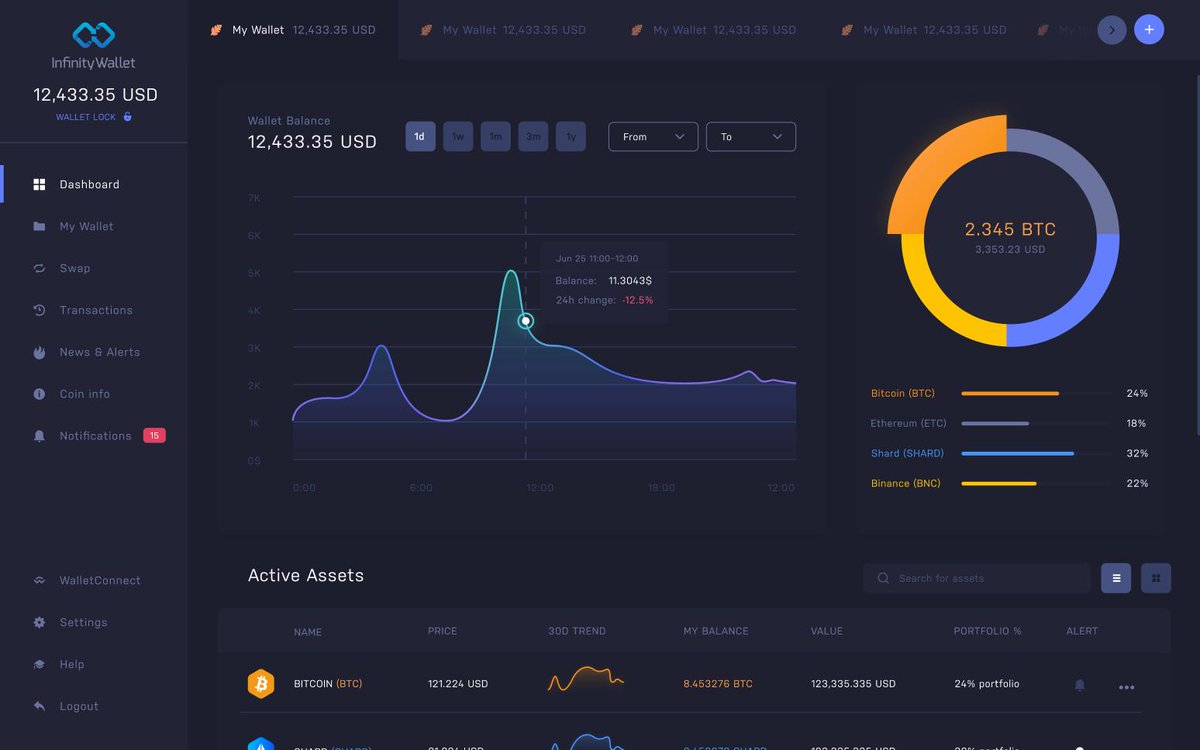Click the Binance (BNC) allocation bar
Screen dimensions: 1200x750
click(1035, 484)
